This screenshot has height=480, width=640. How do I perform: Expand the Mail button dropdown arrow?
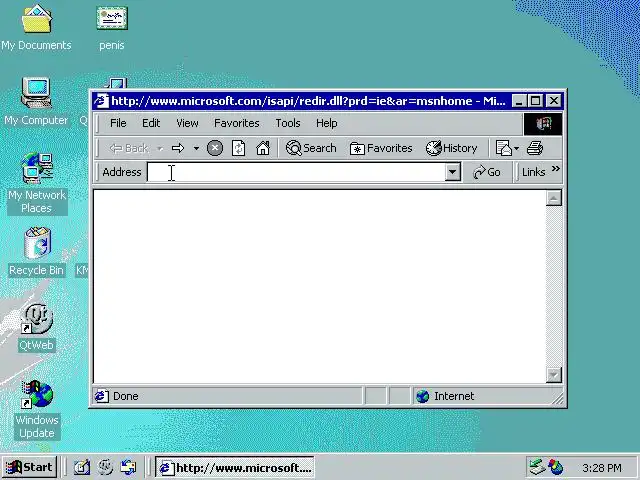pyautogui.click(x=517, y=149)
